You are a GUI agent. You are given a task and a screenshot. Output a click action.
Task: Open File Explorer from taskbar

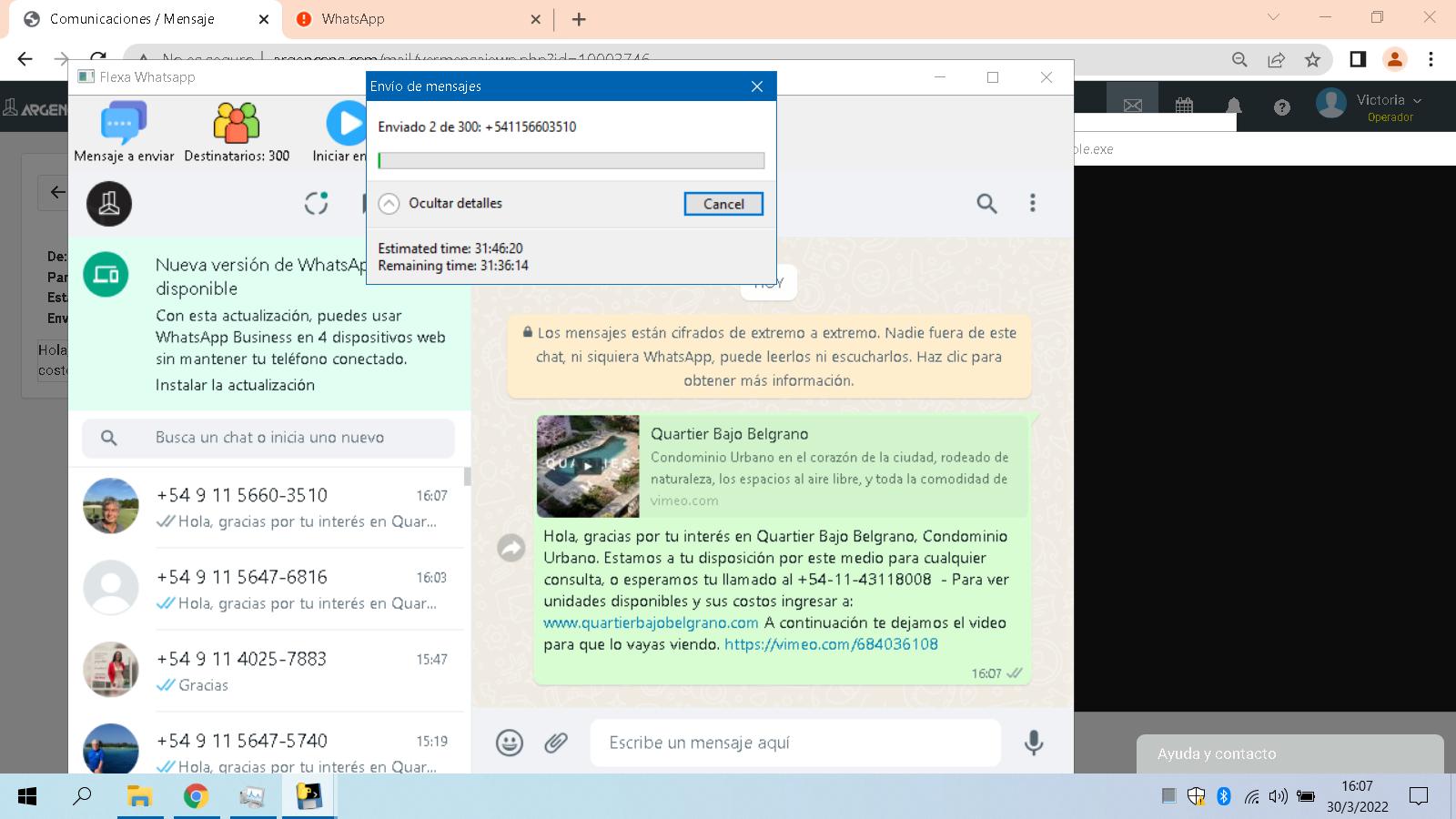[139, 796]
